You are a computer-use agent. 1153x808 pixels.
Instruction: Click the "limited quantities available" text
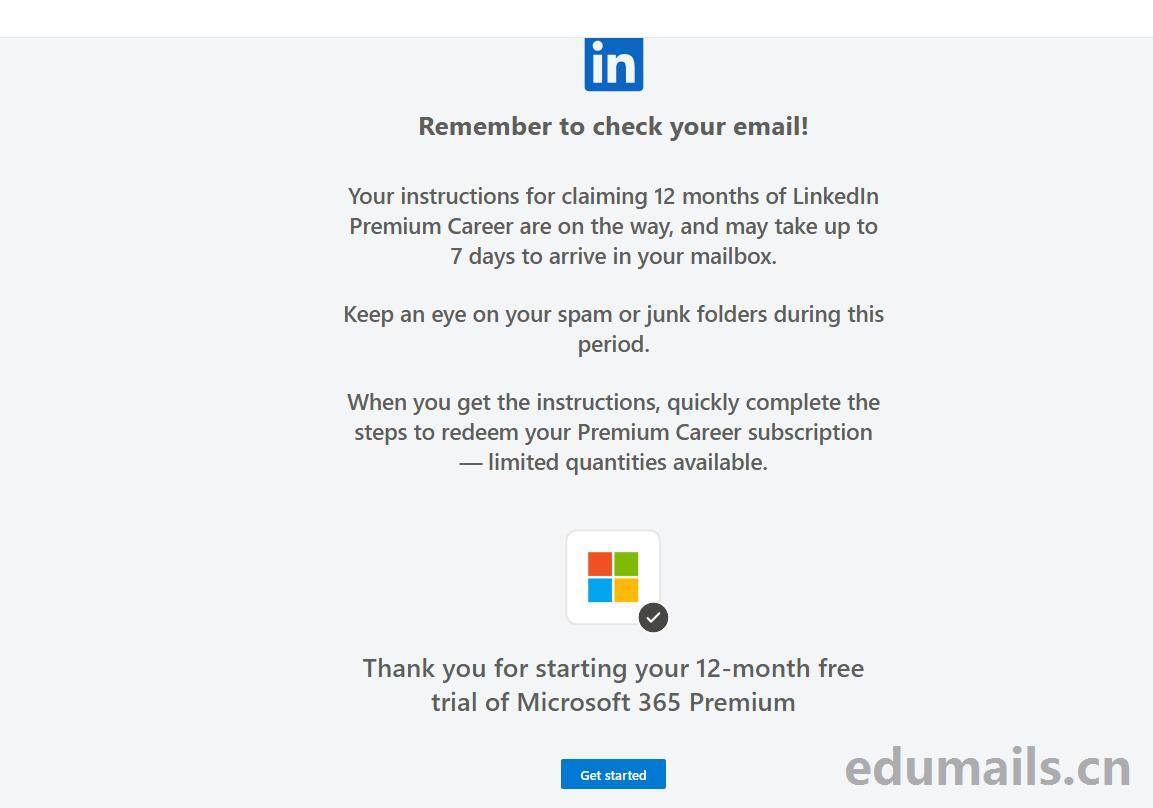[627, 462]
